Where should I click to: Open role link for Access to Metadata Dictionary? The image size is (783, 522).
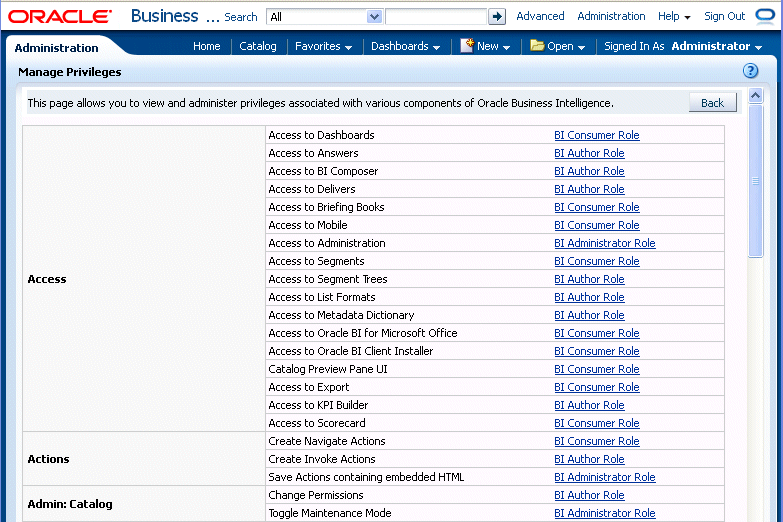(589, 315)
